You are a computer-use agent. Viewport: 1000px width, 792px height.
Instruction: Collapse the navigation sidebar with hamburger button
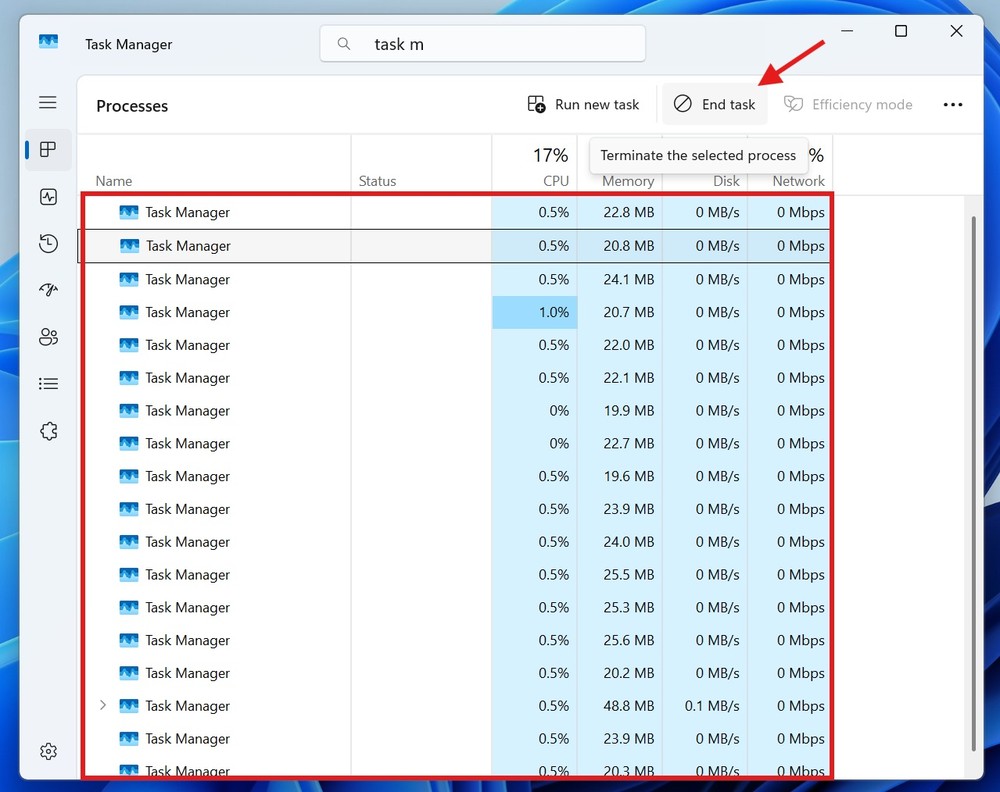tap(48, 102)
